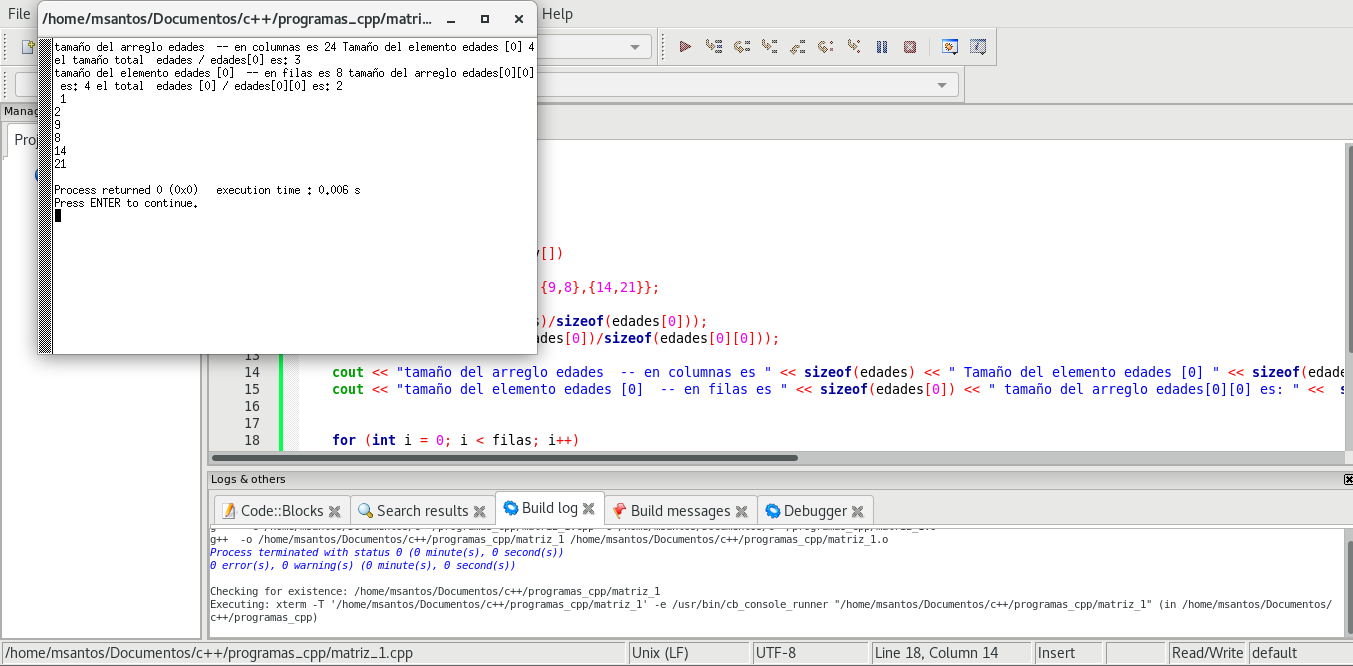Click the Step into debugger icon

(x=769, y=46)
